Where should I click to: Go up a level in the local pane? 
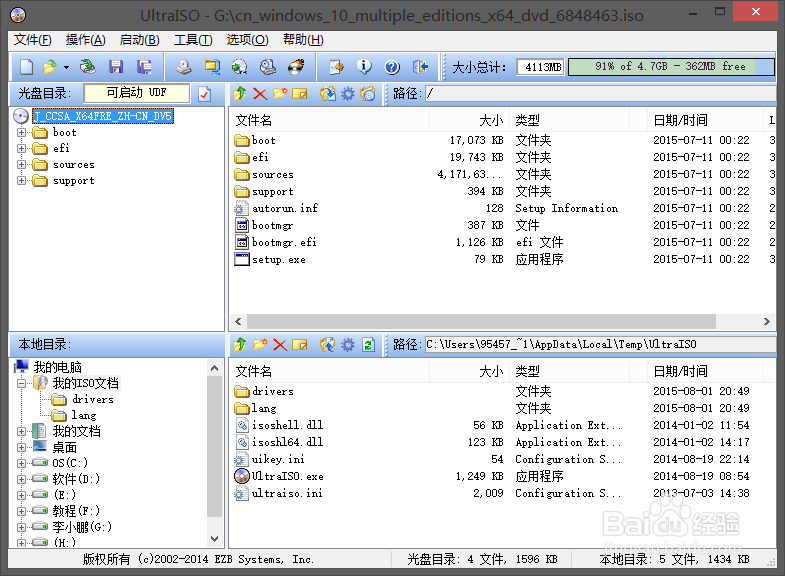coord(240,345)
